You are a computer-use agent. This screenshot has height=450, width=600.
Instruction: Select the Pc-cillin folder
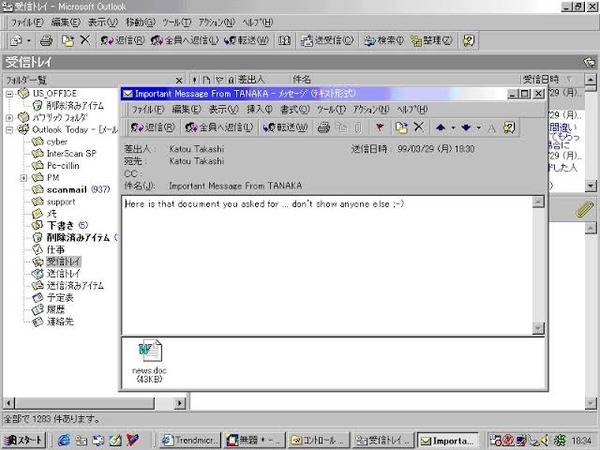[x=63, y=166]
